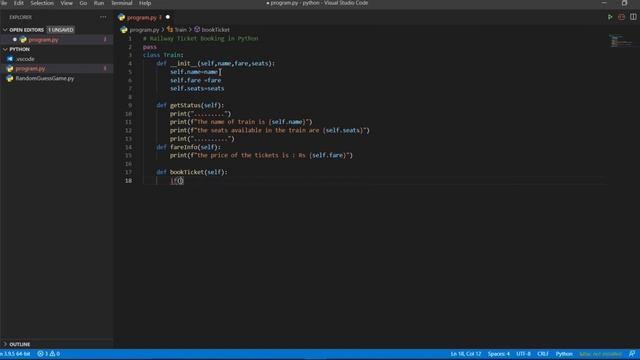Select Python interpreter 3.9.5 64-bit
This screenshot has width=640, height=360.
coord(16,354)
